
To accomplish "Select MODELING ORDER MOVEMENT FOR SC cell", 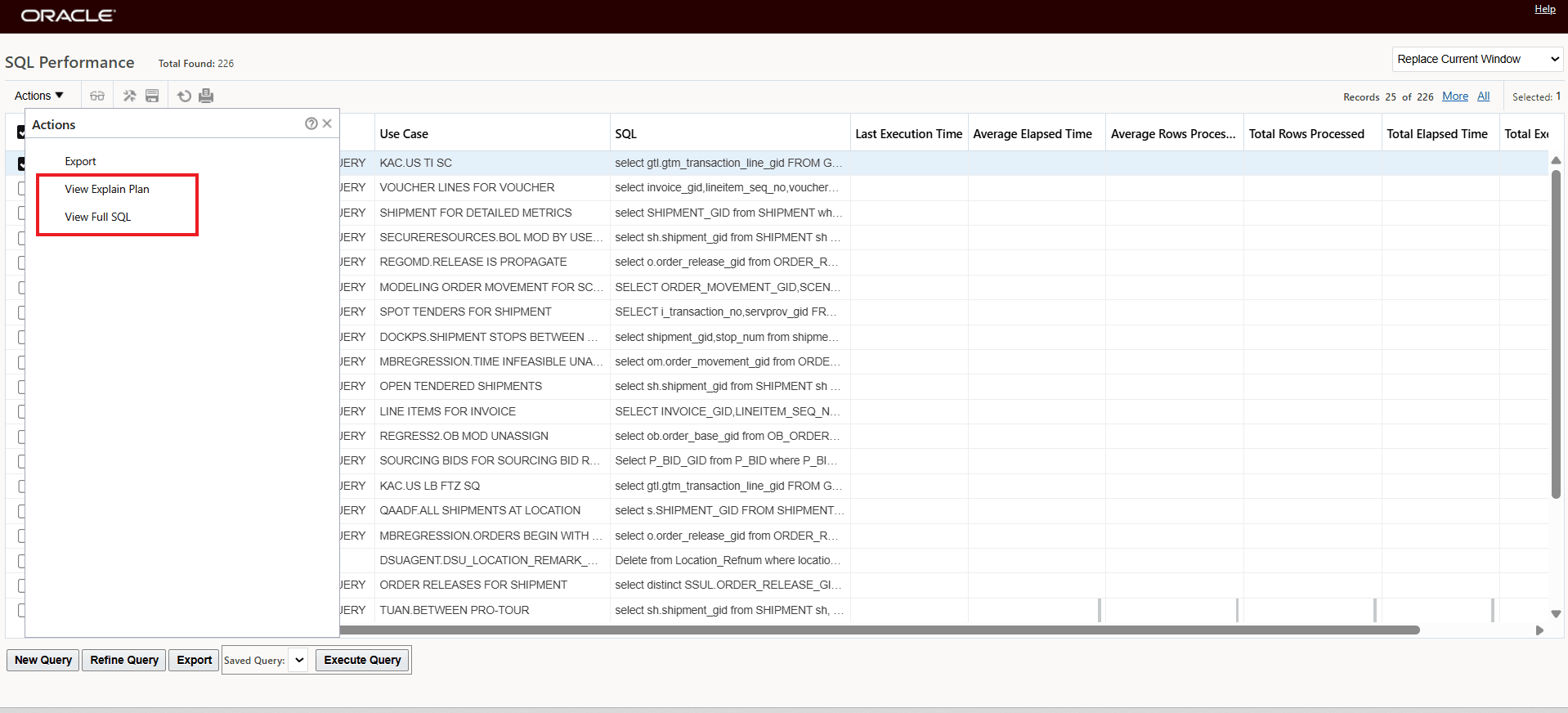I will (x=492, y=287).
